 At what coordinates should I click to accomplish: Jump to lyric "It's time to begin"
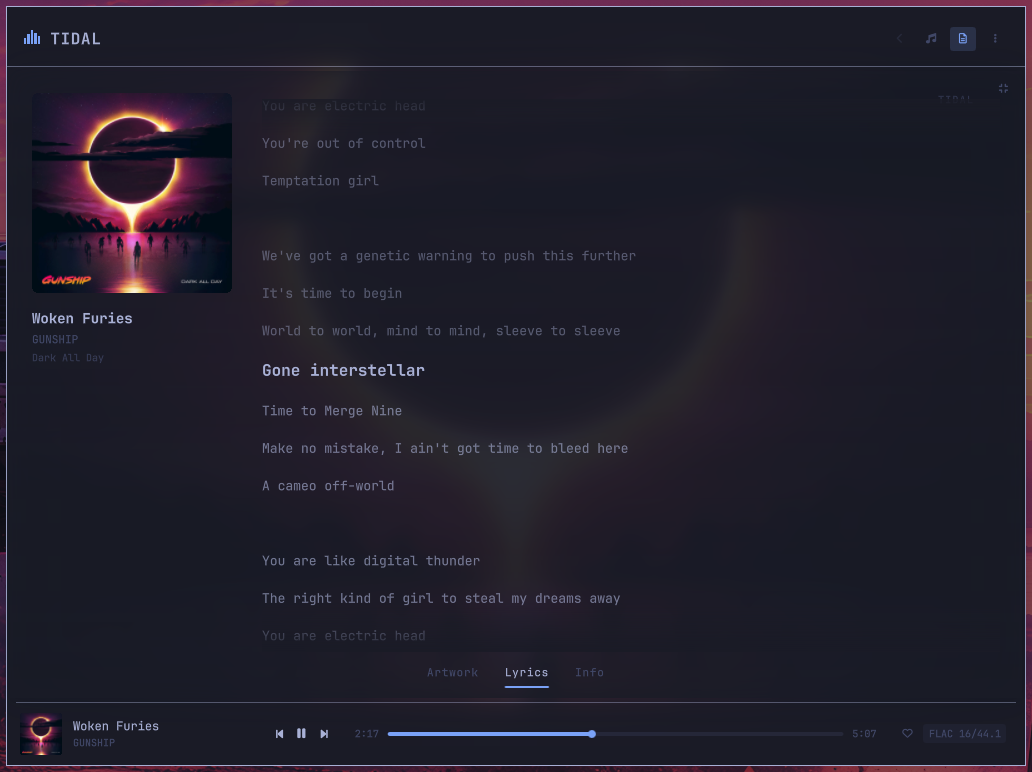coord(332,294)
